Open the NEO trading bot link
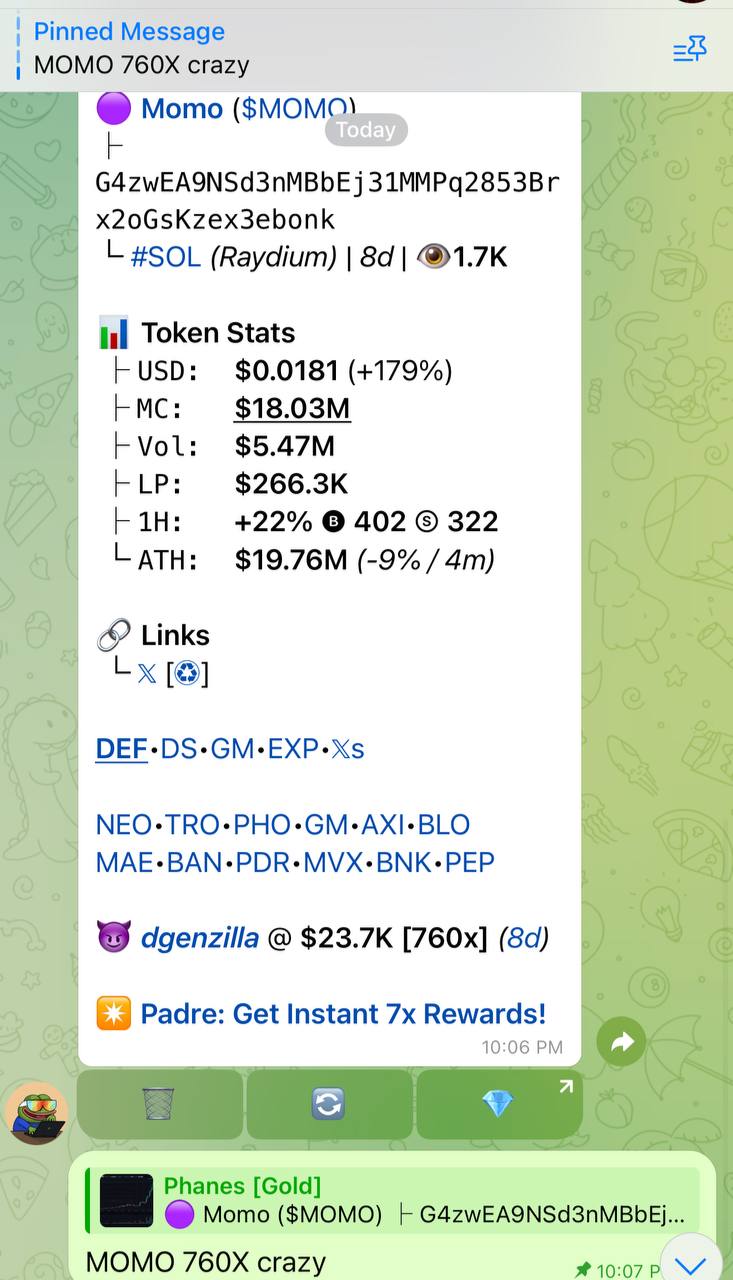This screenshot has height=1280, width=733. (x=123, y=824)
